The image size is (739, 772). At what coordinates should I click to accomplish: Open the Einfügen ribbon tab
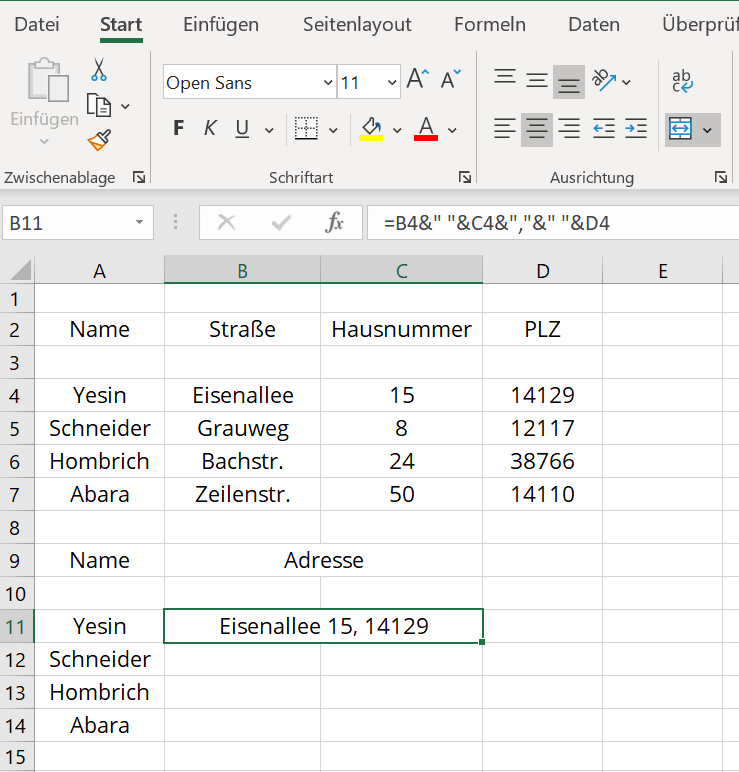[x=221, y=24]
